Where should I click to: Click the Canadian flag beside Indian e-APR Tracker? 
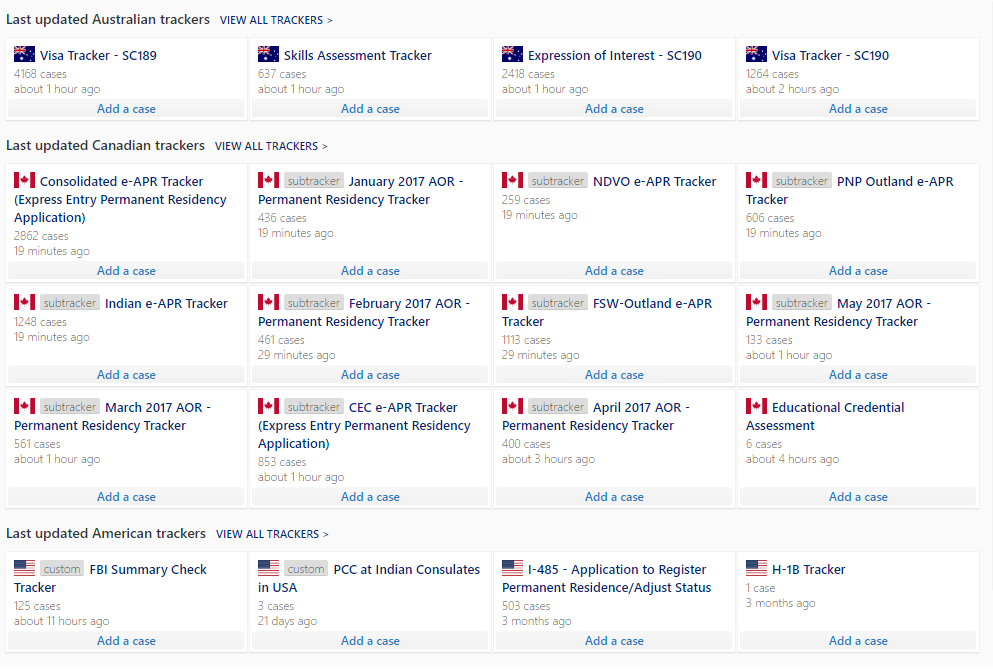24,302
